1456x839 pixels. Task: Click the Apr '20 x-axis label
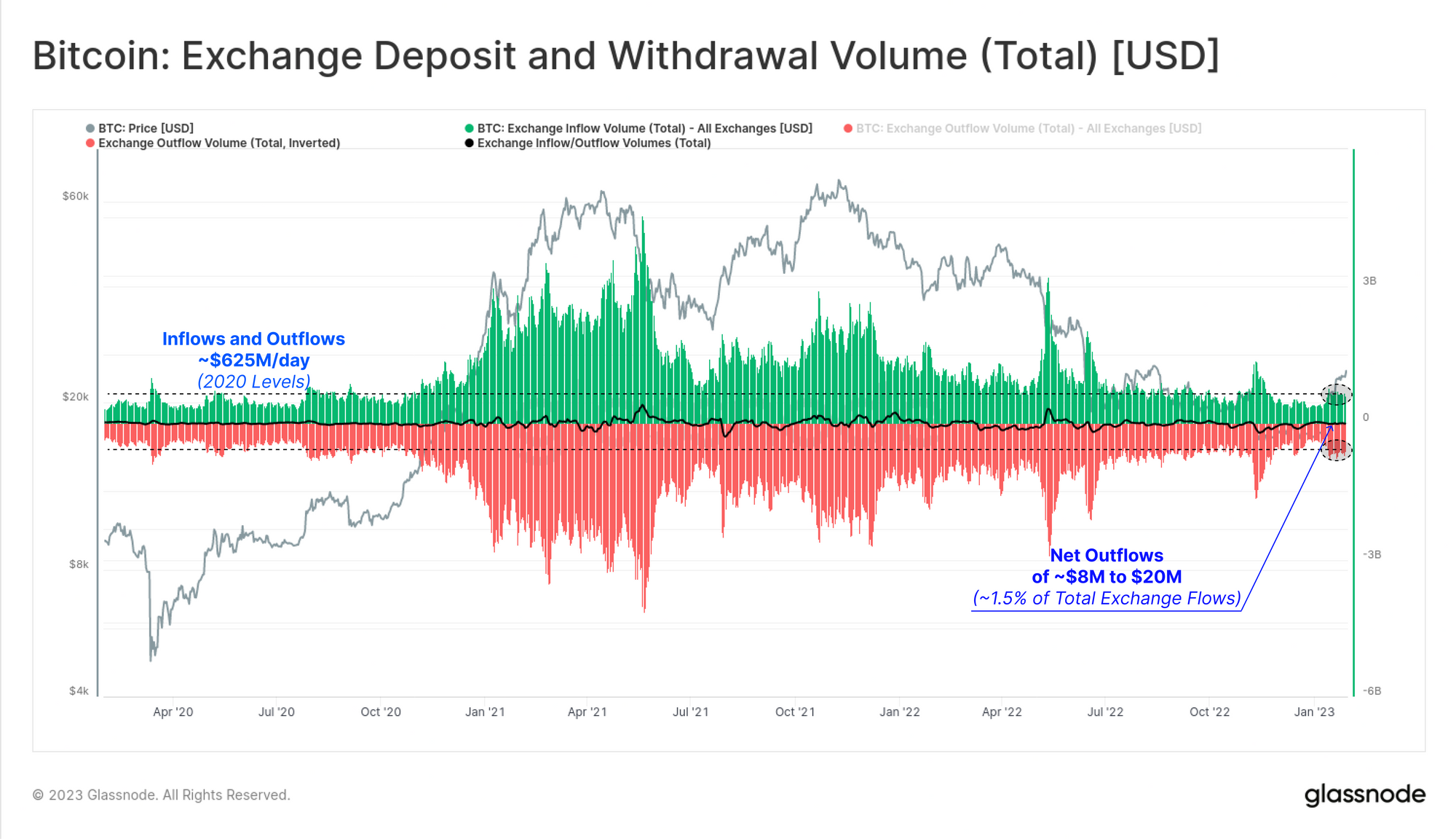[173, 712]
